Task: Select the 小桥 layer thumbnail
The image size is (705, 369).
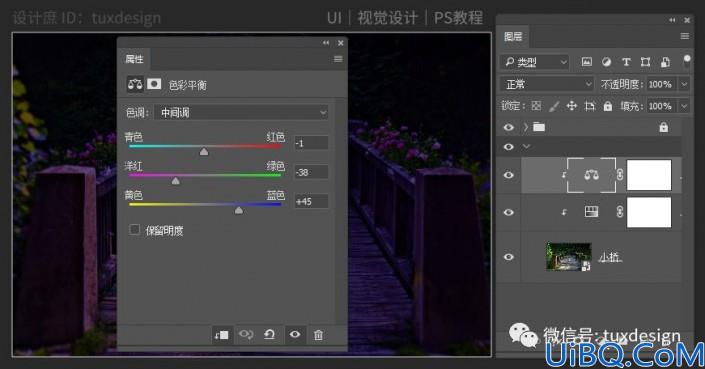Action: 569,257
